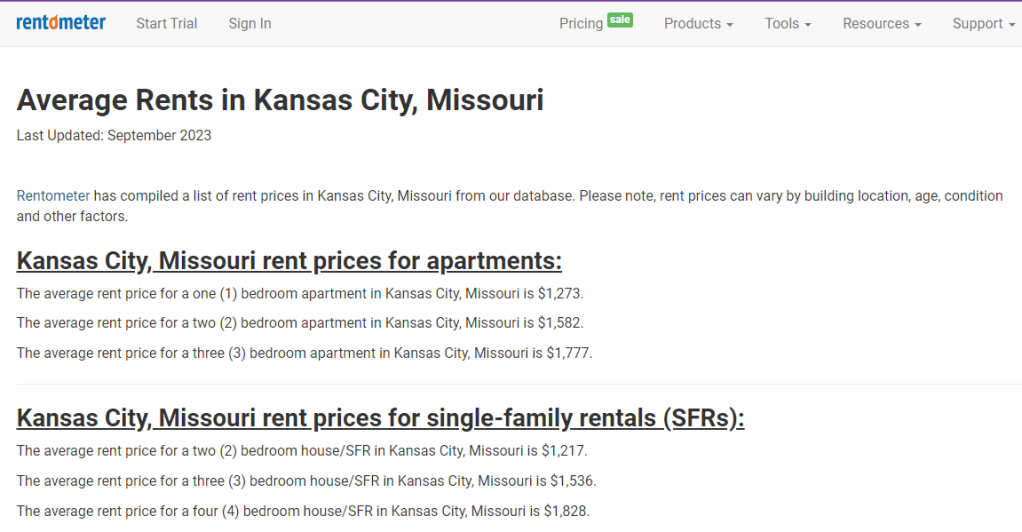Follow the Rentometer link in the paragraph
This screenshot has height=532, width=1022.
tap(53, 195)
